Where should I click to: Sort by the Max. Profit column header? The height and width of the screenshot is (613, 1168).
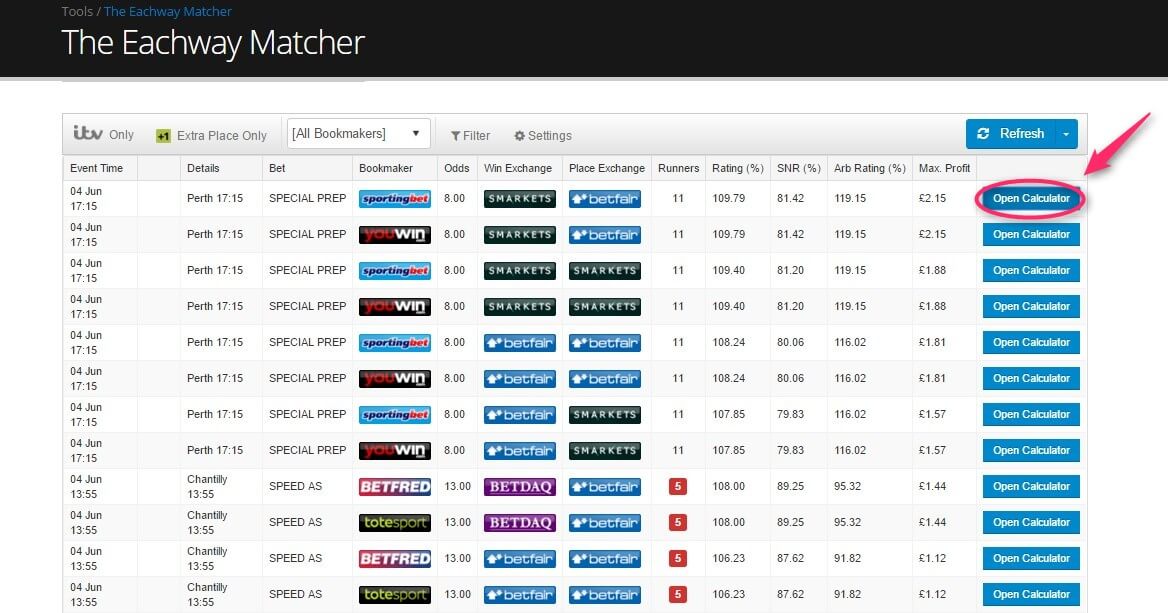pos(944,168)
